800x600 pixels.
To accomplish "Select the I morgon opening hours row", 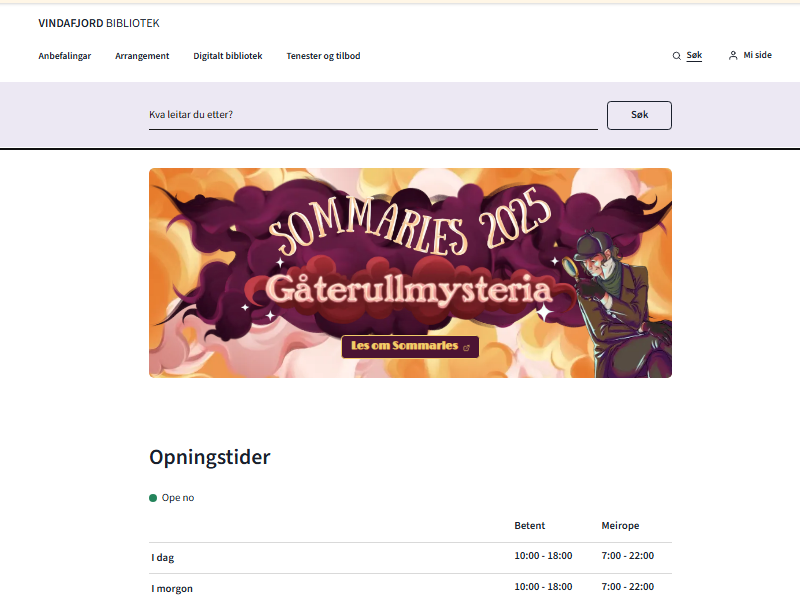I will click(410, 588).
